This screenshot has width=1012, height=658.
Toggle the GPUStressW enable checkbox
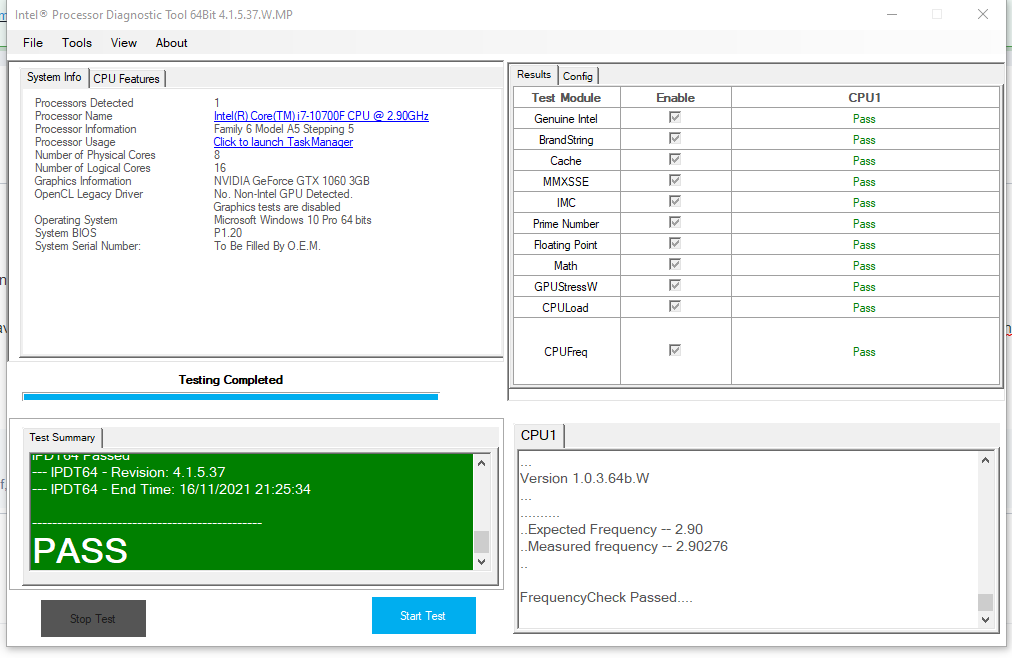[675, 285]
